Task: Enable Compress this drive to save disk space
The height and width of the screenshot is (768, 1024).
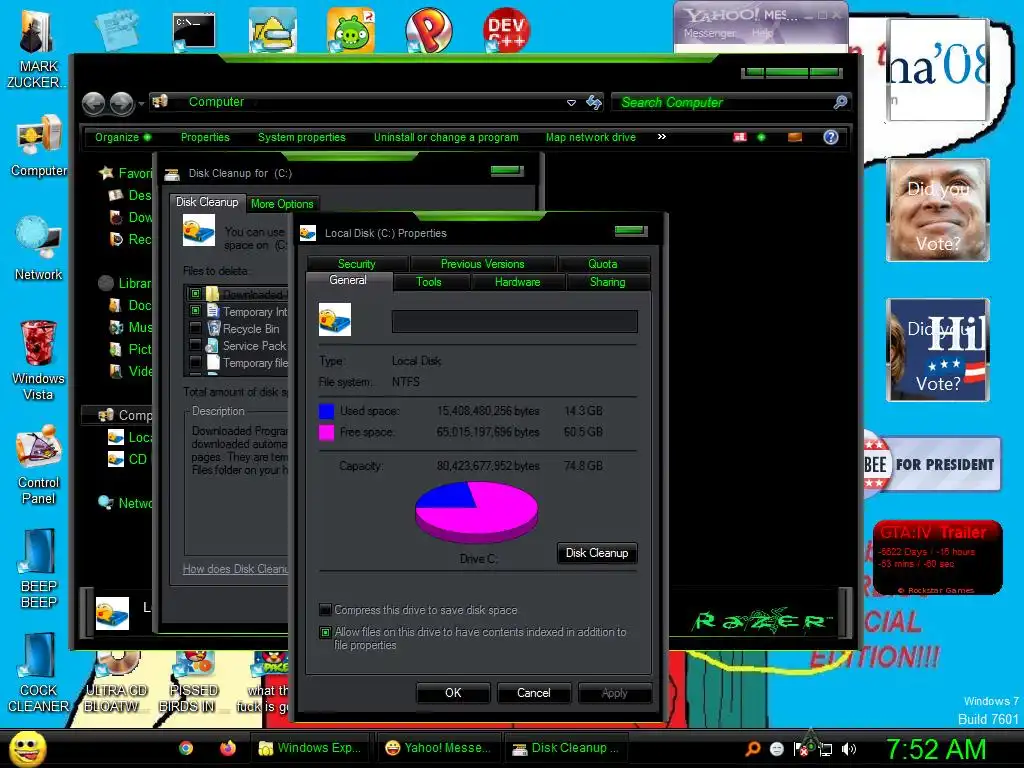Action: (325, 610)
